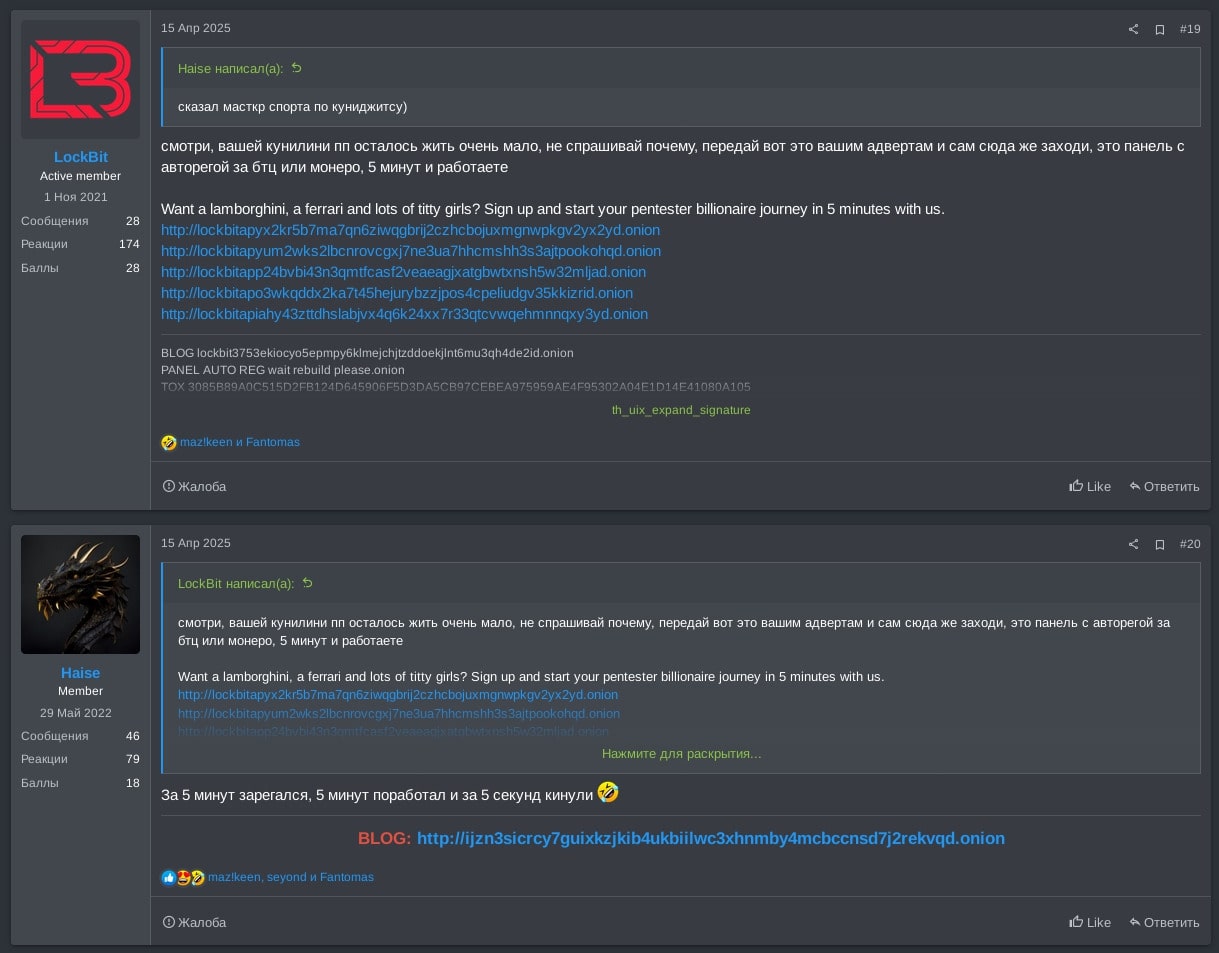The width and height of the screenshot is (1219, 953).
Task: Open reactions list 'maz!keen и Fantomas'
Action: (239, 442)
